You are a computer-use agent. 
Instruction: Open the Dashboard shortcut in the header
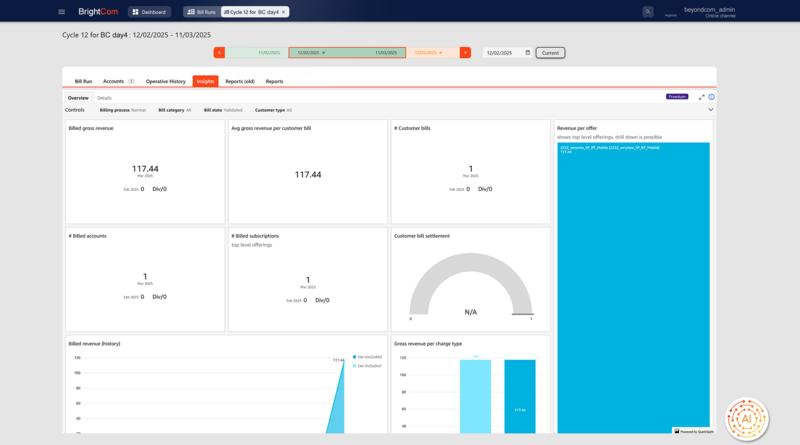149,12
